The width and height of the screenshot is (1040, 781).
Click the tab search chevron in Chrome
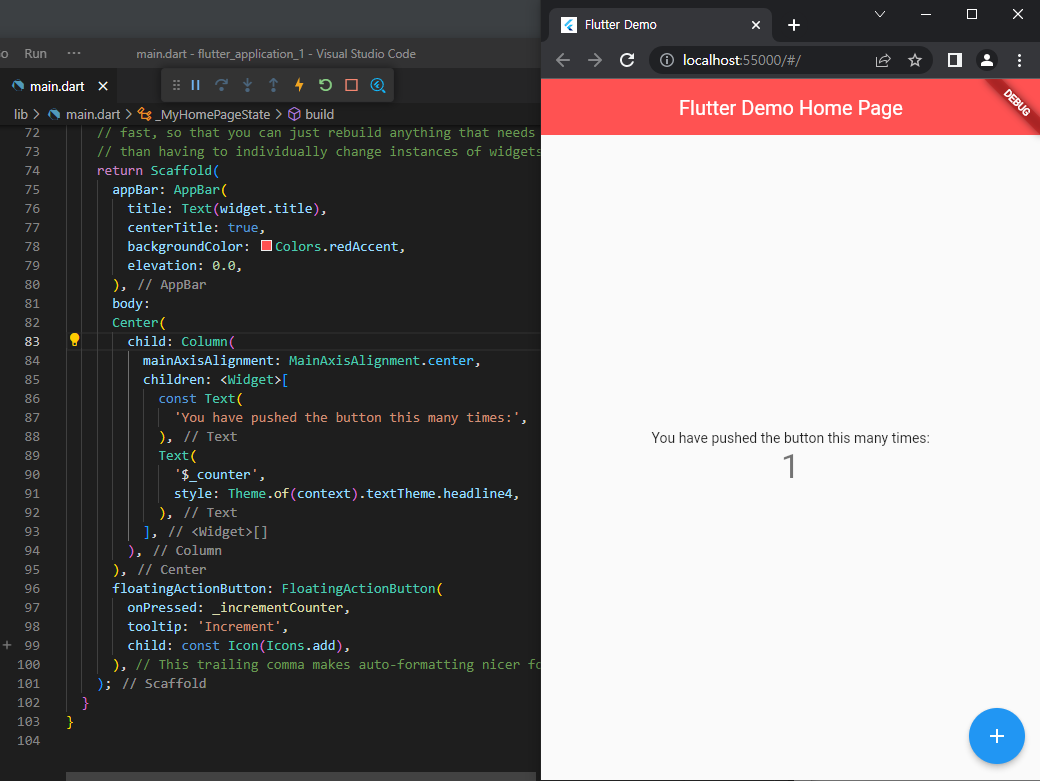(879, 14)
